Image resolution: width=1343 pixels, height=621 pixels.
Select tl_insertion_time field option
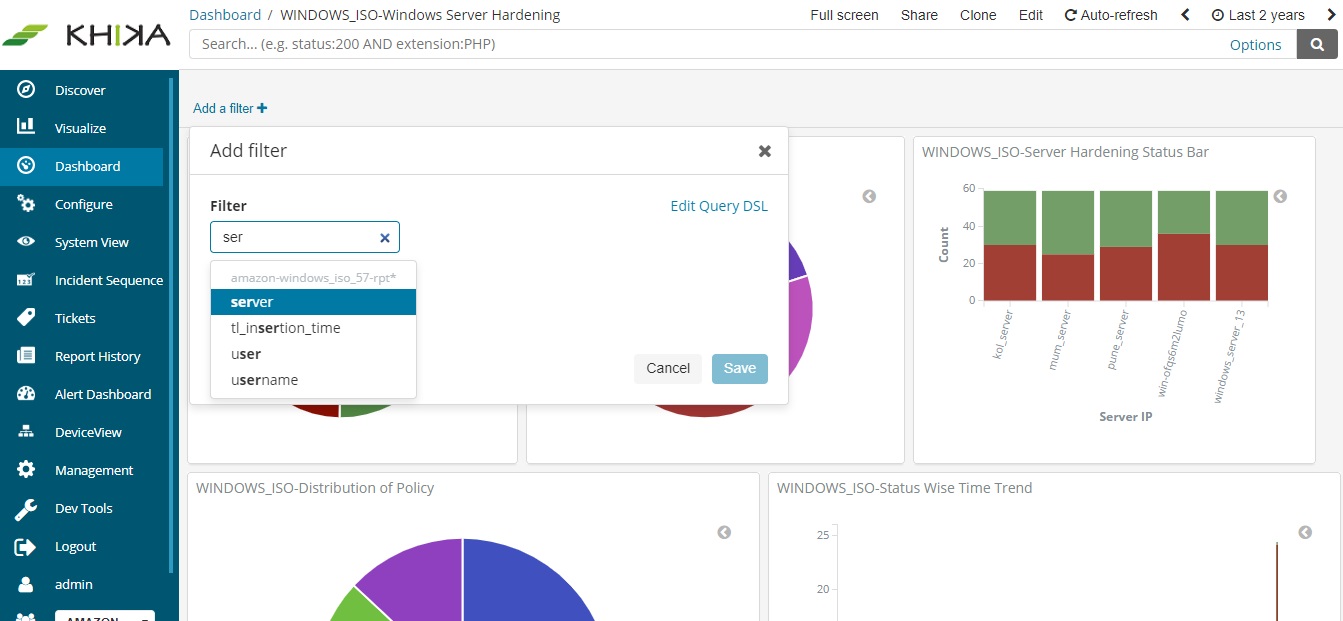point(313,328)
